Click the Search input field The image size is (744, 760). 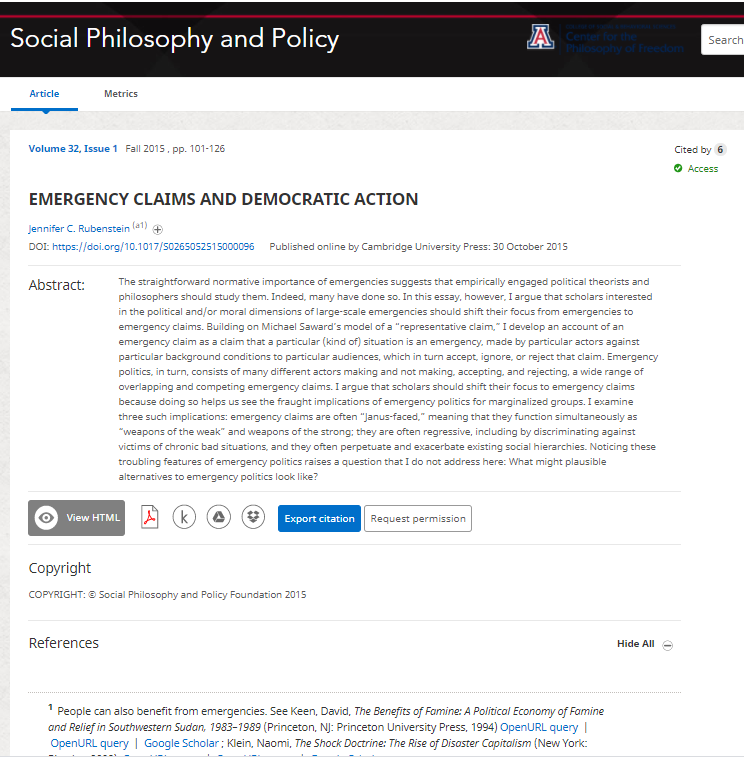724,40
